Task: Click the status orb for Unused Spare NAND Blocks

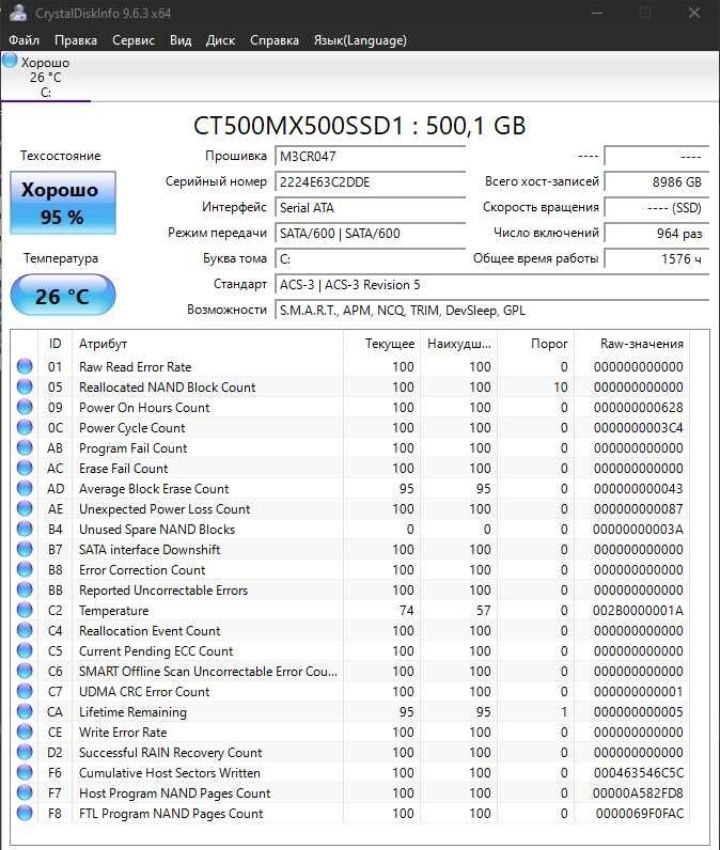Action: click(x=24, y=529)
